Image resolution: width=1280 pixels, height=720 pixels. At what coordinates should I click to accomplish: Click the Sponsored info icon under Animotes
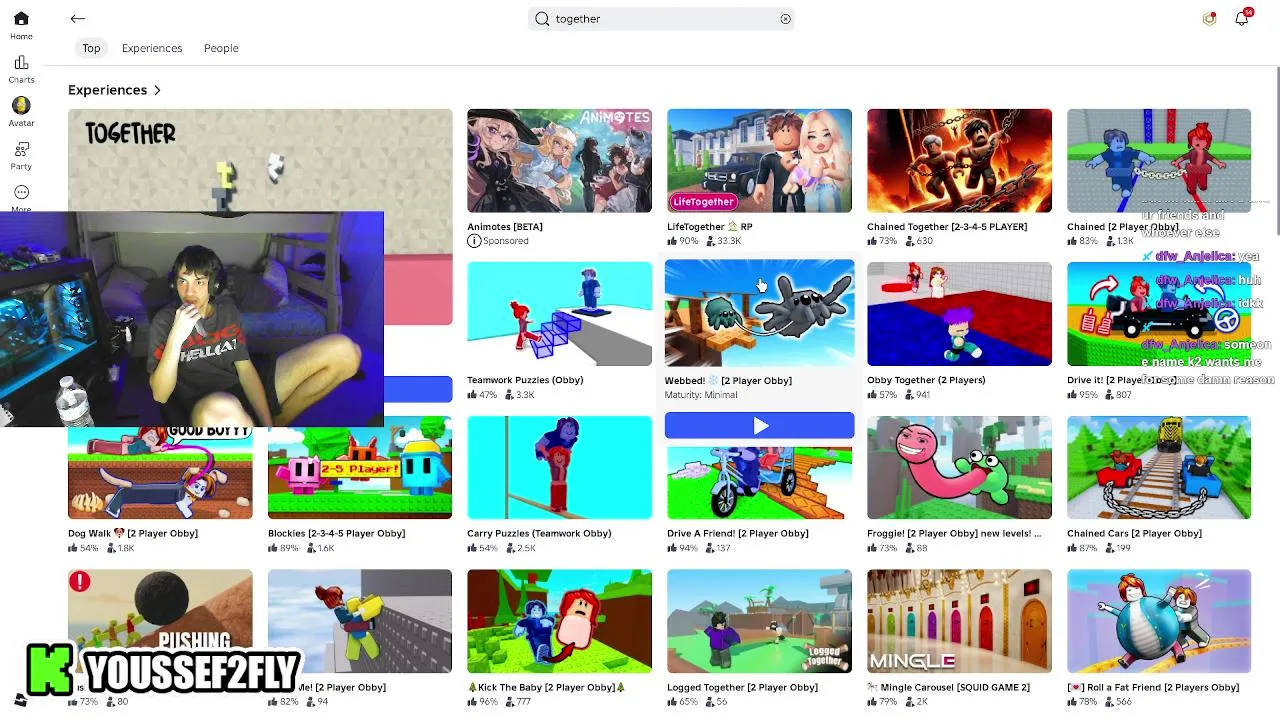474,241
